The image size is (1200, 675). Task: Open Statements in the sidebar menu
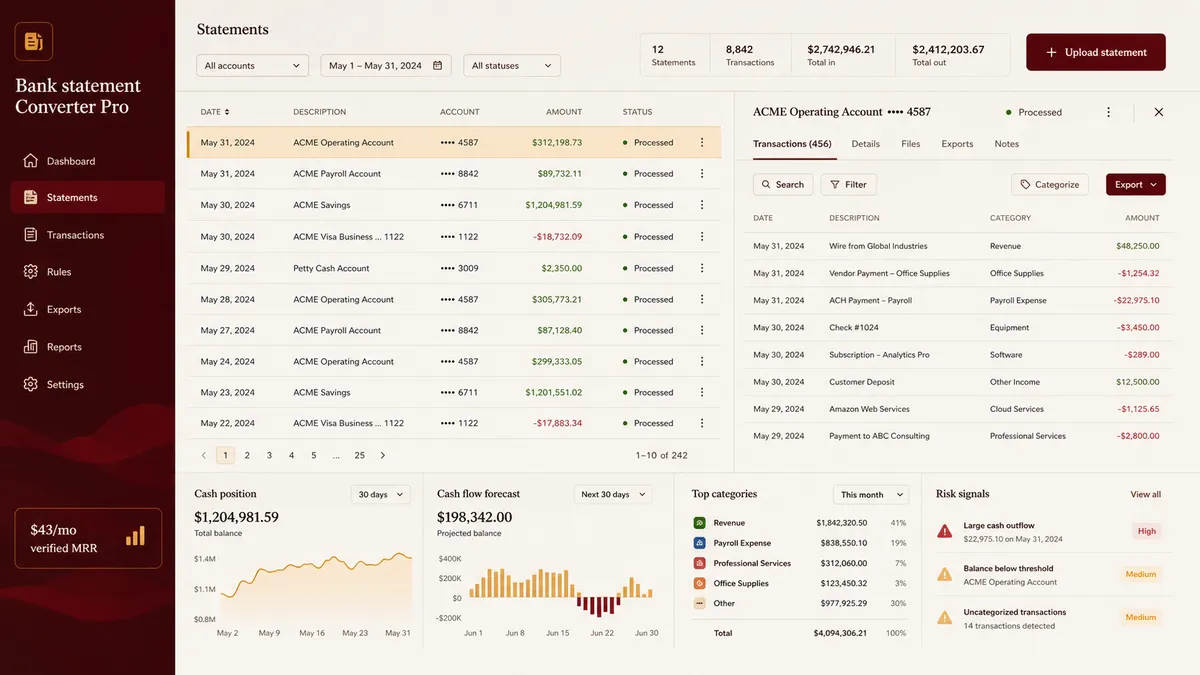[88, 197]
